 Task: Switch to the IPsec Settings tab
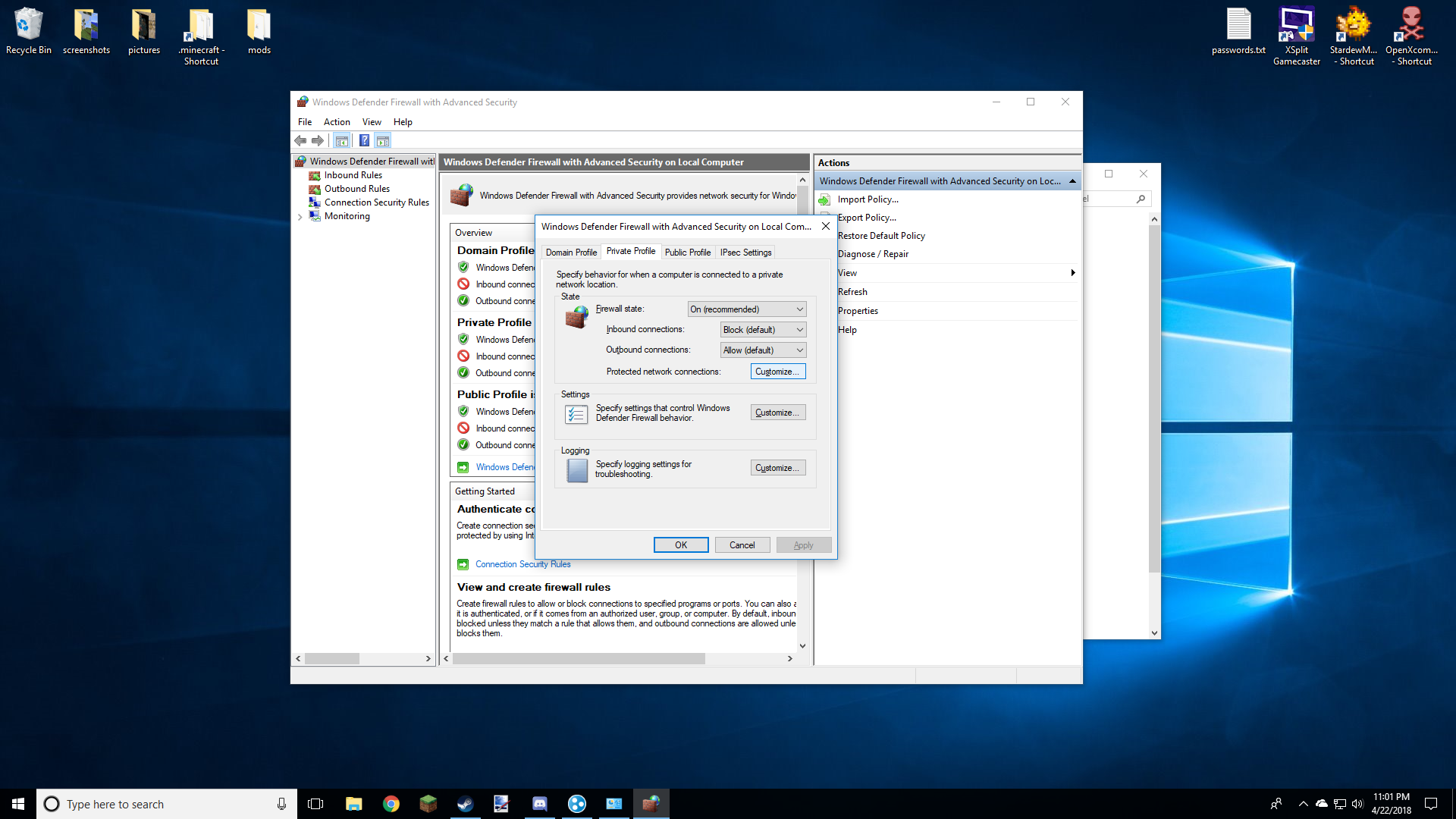[x=745, y=253]
